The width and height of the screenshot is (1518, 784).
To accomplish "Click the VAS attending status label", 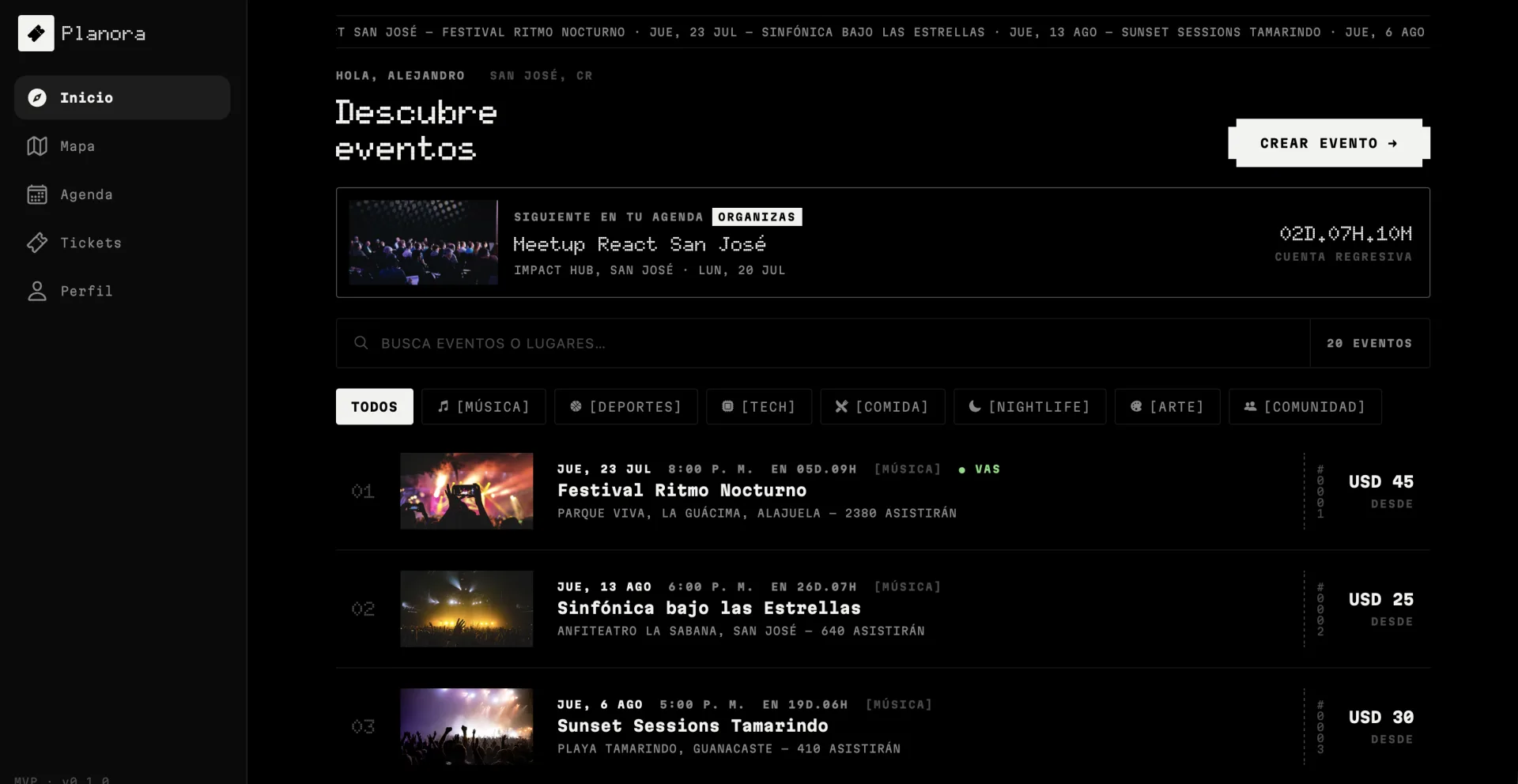I will [980, 469].
